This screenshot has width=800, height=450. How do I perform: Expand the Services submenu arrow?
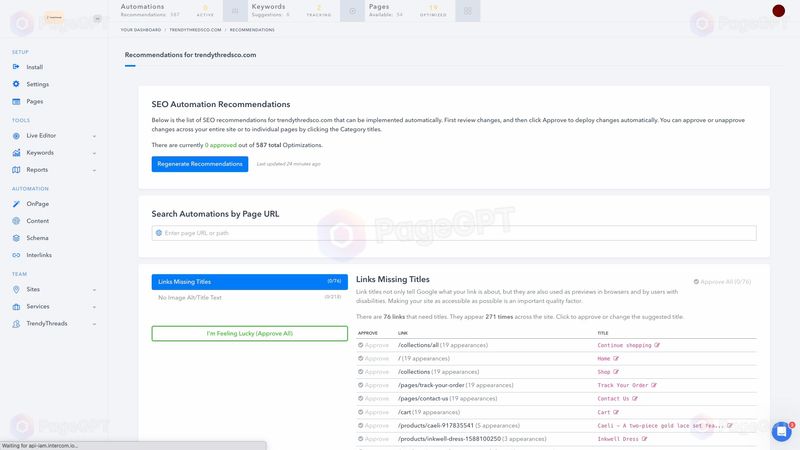click(x=94, y=307)
